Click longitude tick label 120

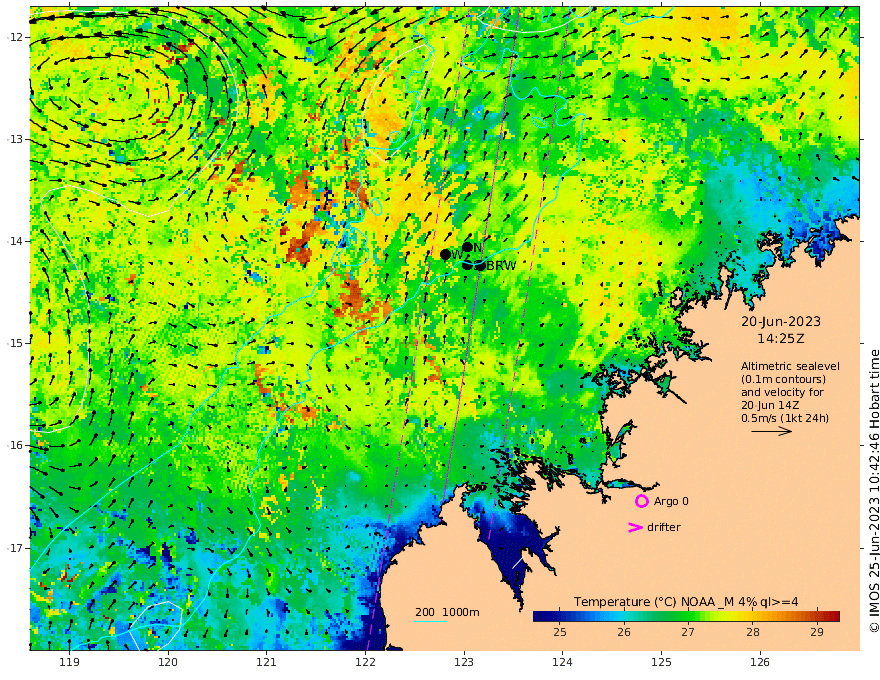tap(168, 663)
